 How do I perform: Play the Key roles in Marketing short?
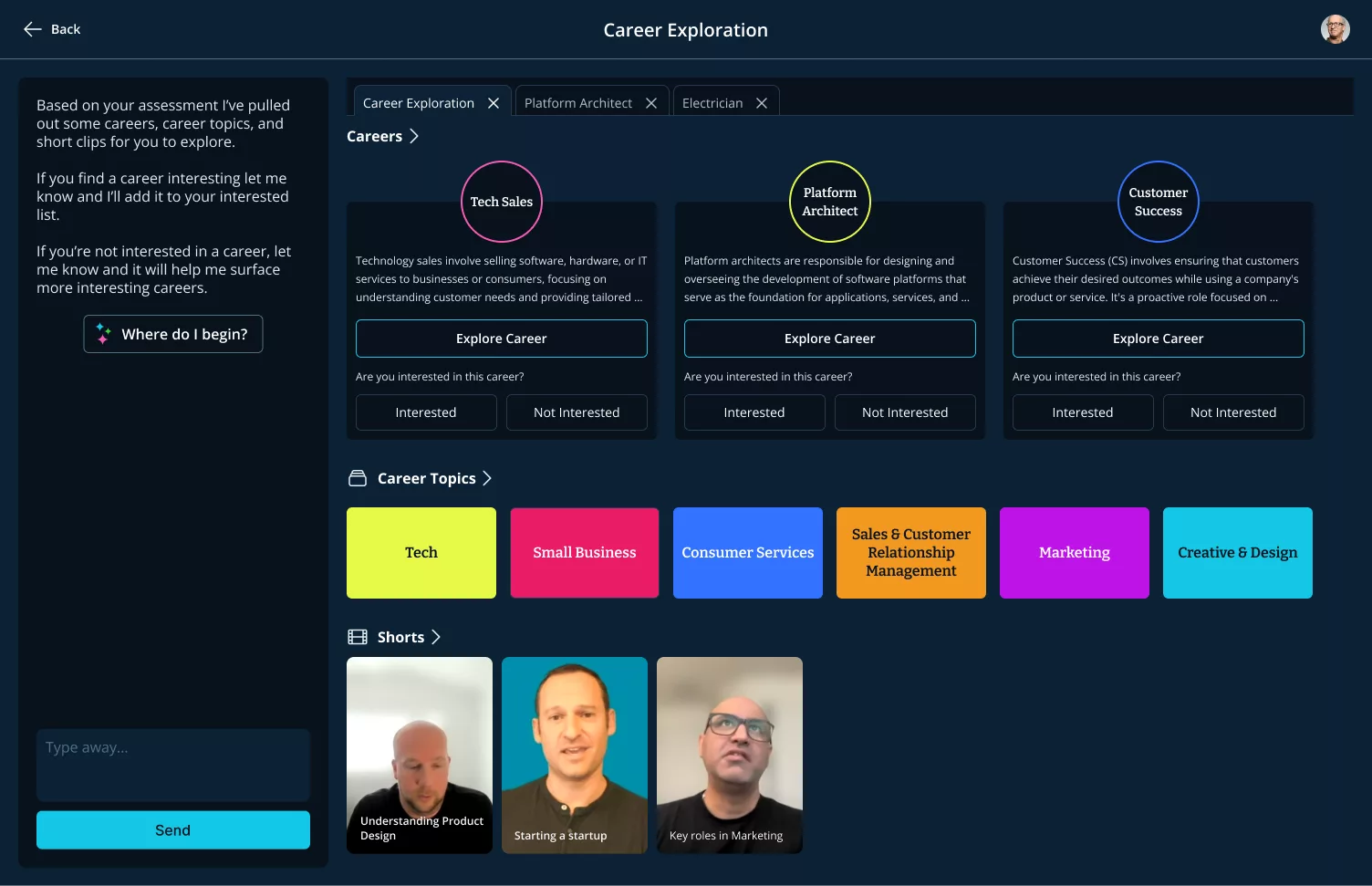point(730,756)
